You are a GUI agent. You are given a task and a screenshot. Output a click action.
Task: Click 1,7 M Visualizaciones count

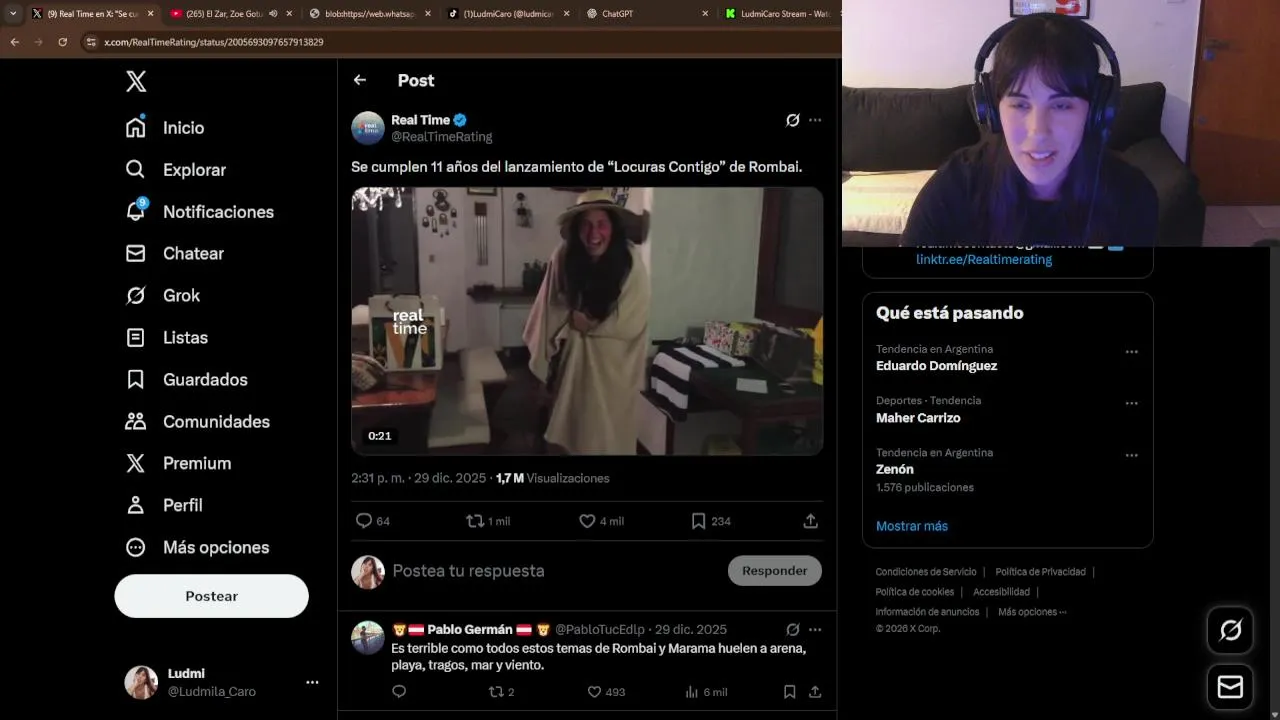(552, 478)
